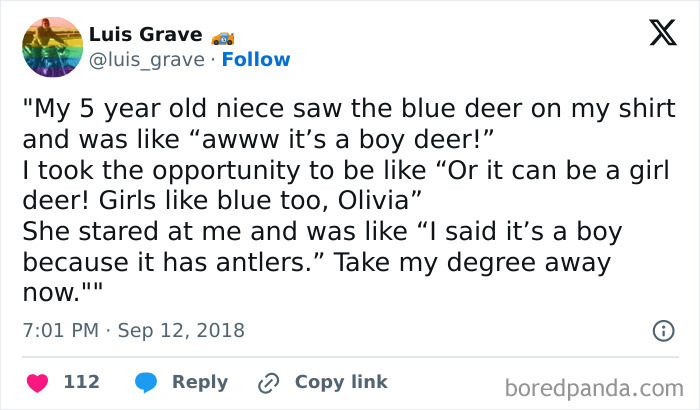The height and width of the screenshot is (410, 700).
Task: Click the blue reply bubble icon
Action: tap(146, 382)
